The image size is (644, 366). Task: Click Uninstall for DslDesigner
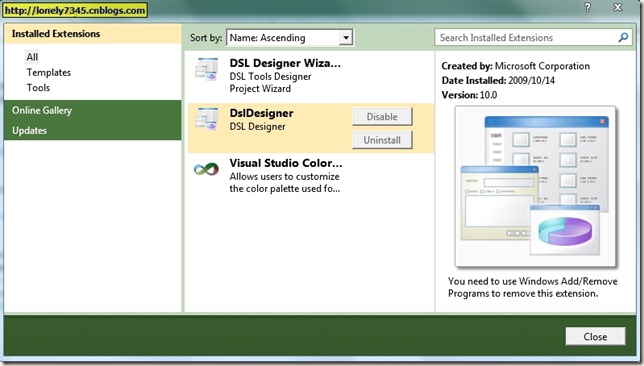pos(382,140)
